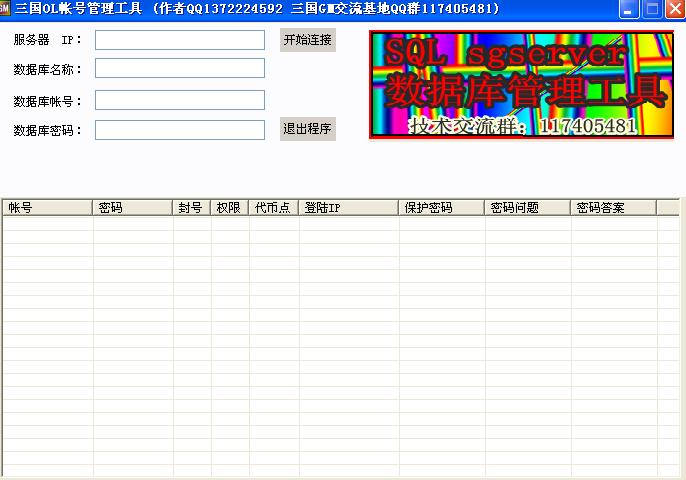This screenshot has width=686, height=480.
Task: Focus the 服务器 IP input field
Action: tap(180, 40)
